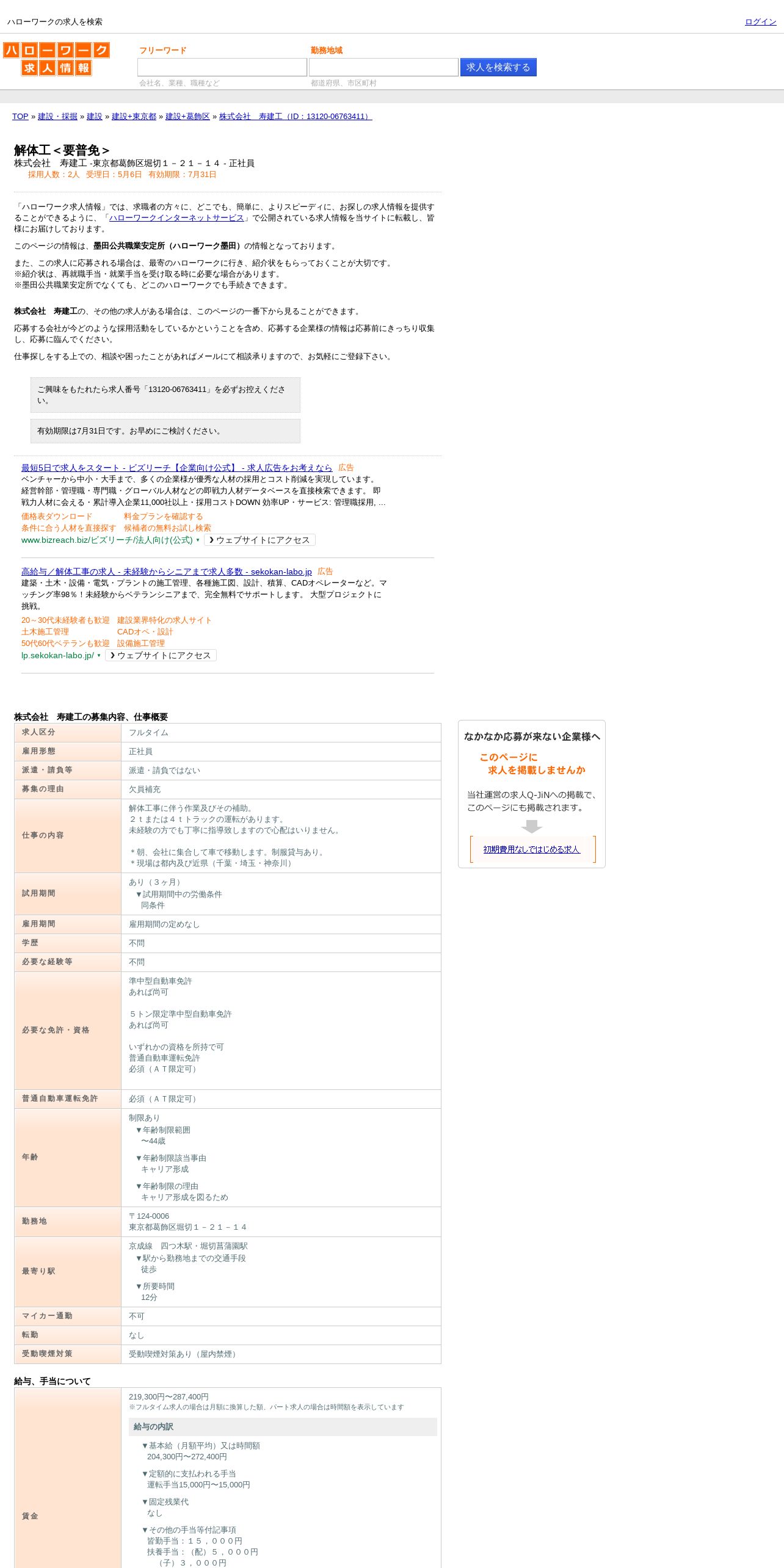Click the 有効期限は7月31日です notice box
784x1568 pixels.
pyautogui.click(x=165, y=431)
